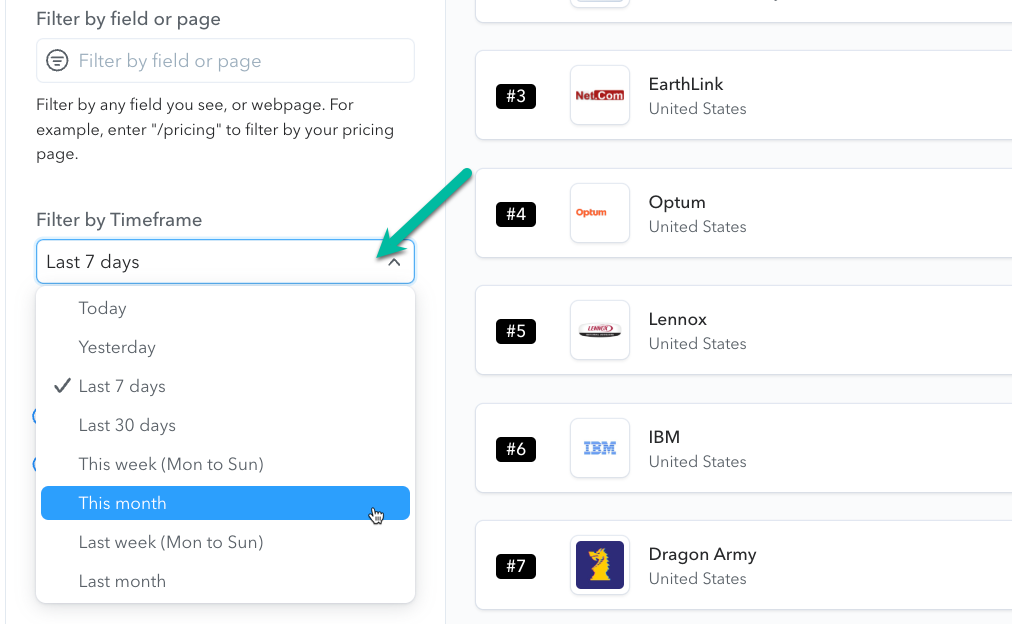Click the Dragon Army logo
The width and height of the screenshot is (1012, 624).
[x=600, y=565]
